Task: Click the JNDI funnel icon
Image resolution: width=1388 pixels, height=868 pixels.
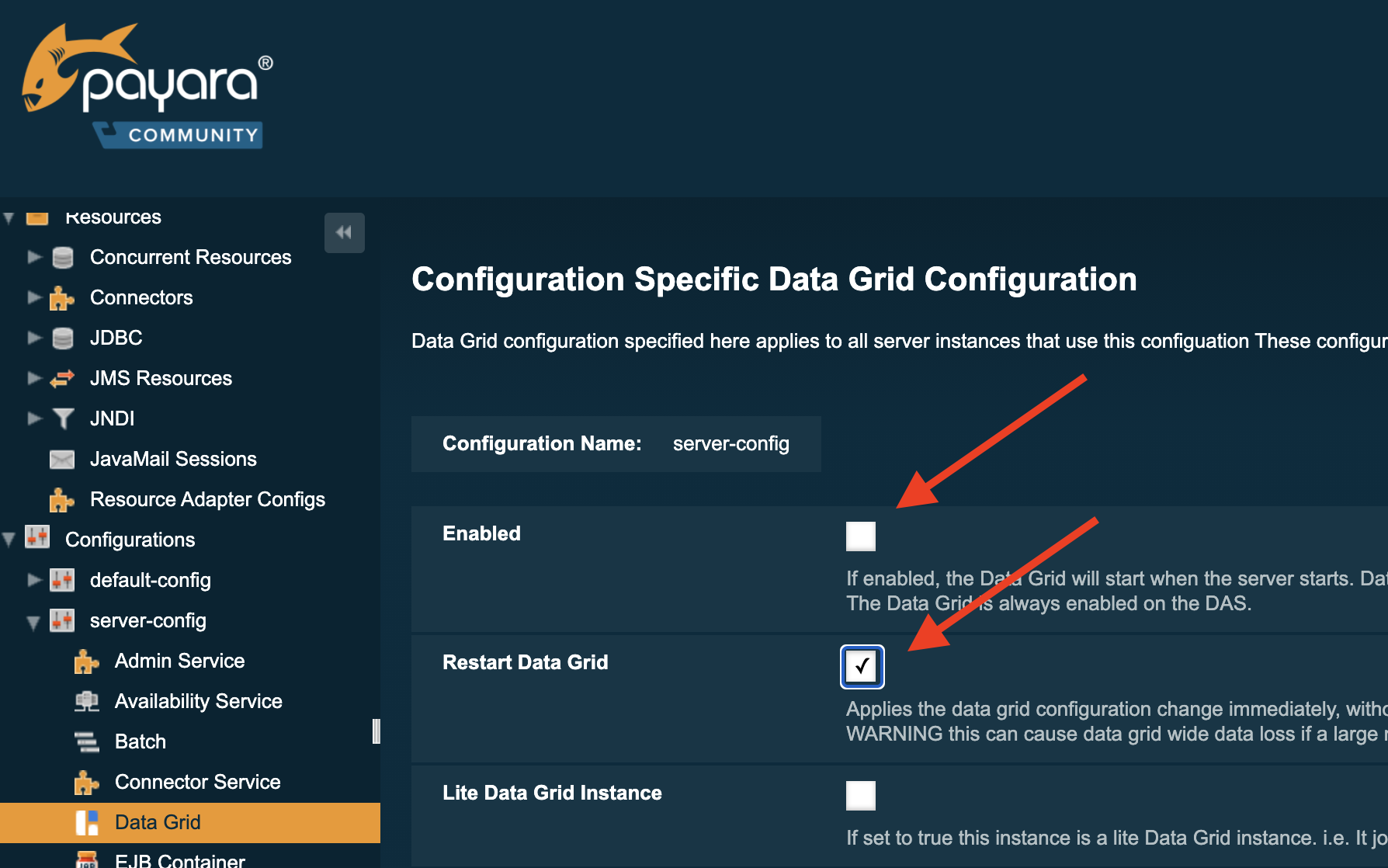Action: pos(63,419)
